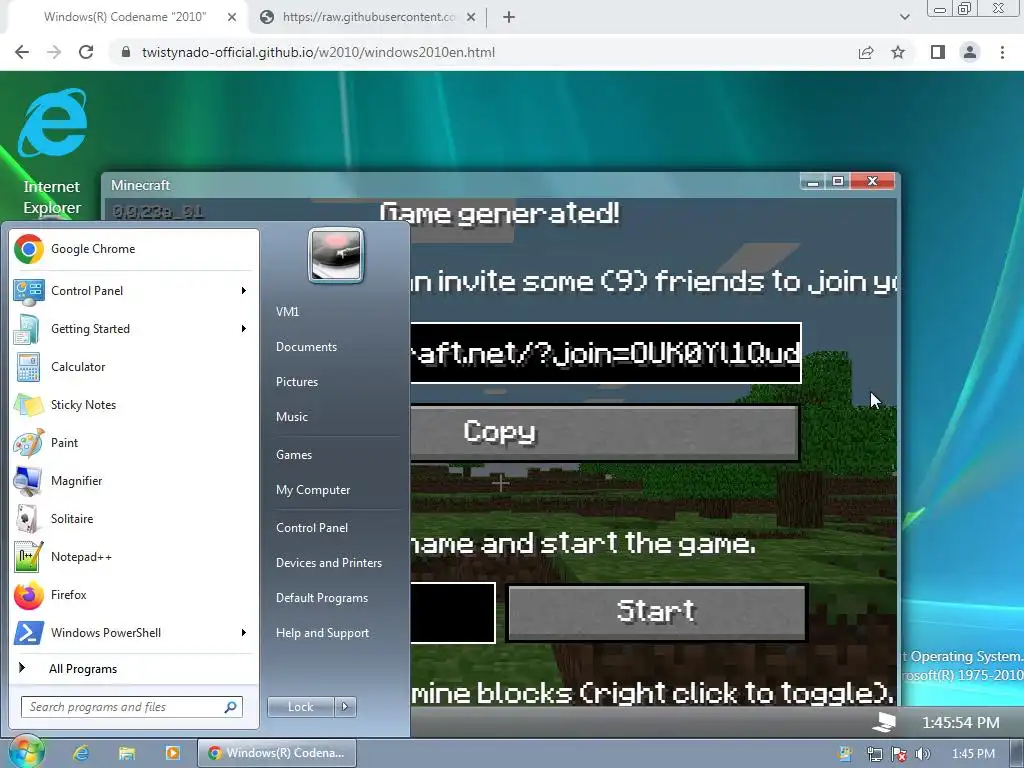Click Copy in Minecraft window
This screenshot has width=1024, height=768.
605,432
